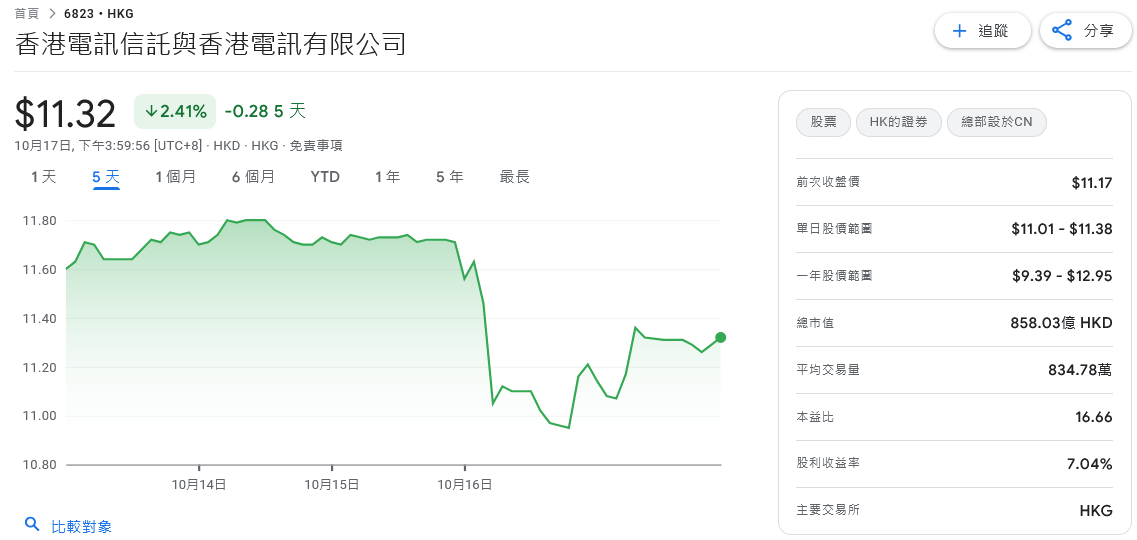The width and height of the screenshot is (1137, 540).
Task: Open the 免責事項 disclaimer link
Action: coord(316,146)
